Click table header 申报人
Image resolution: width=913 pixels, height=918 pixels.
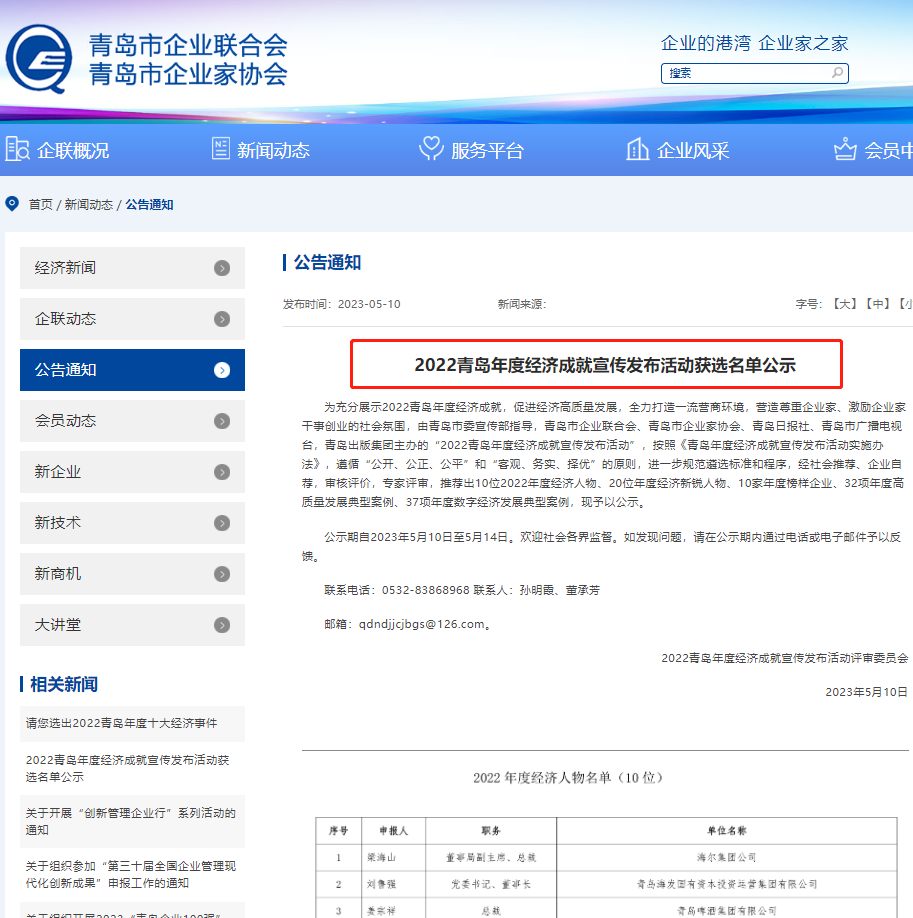coord(393,830)
